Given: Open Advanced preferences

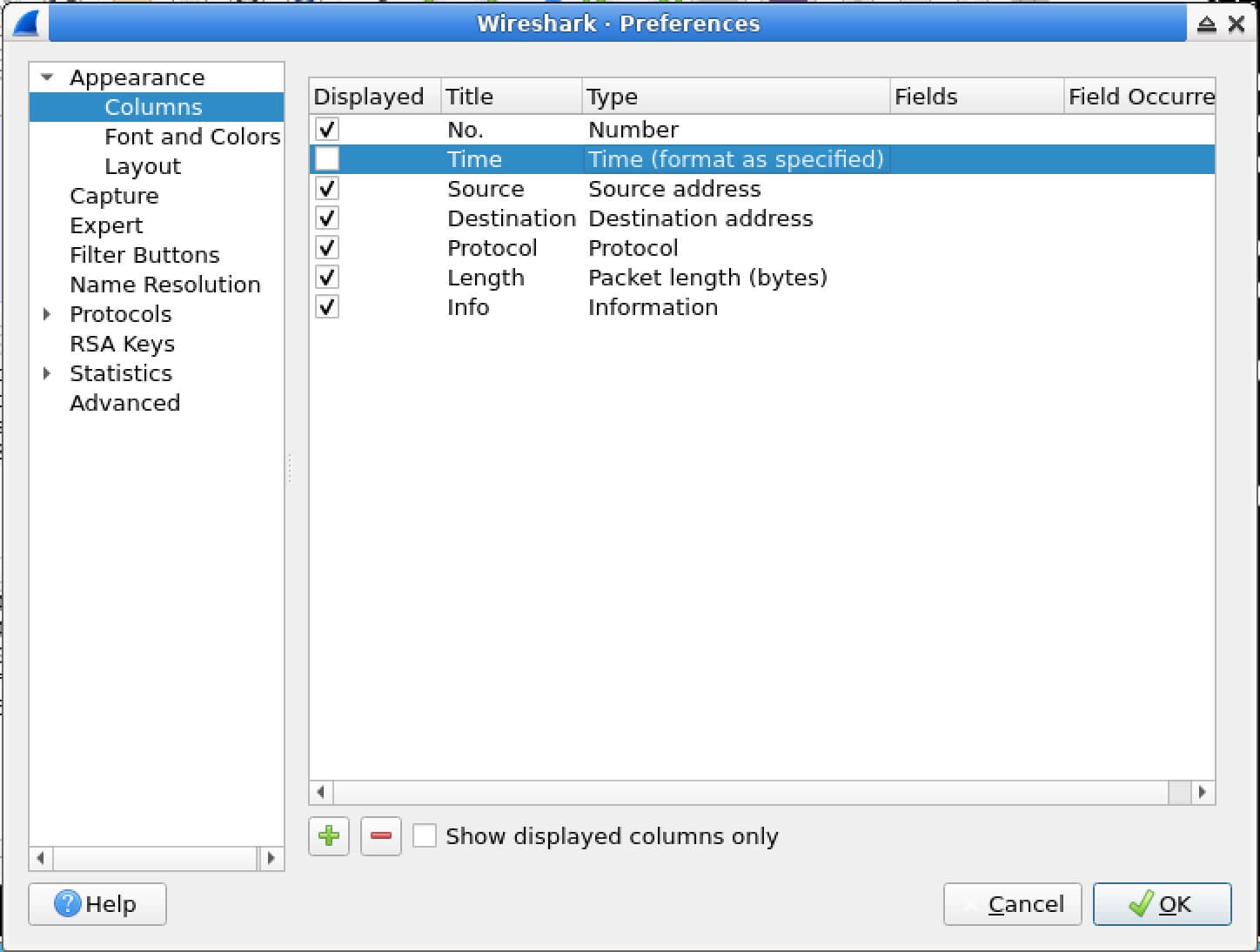Looking at the screenshot, I should point(124,403).
